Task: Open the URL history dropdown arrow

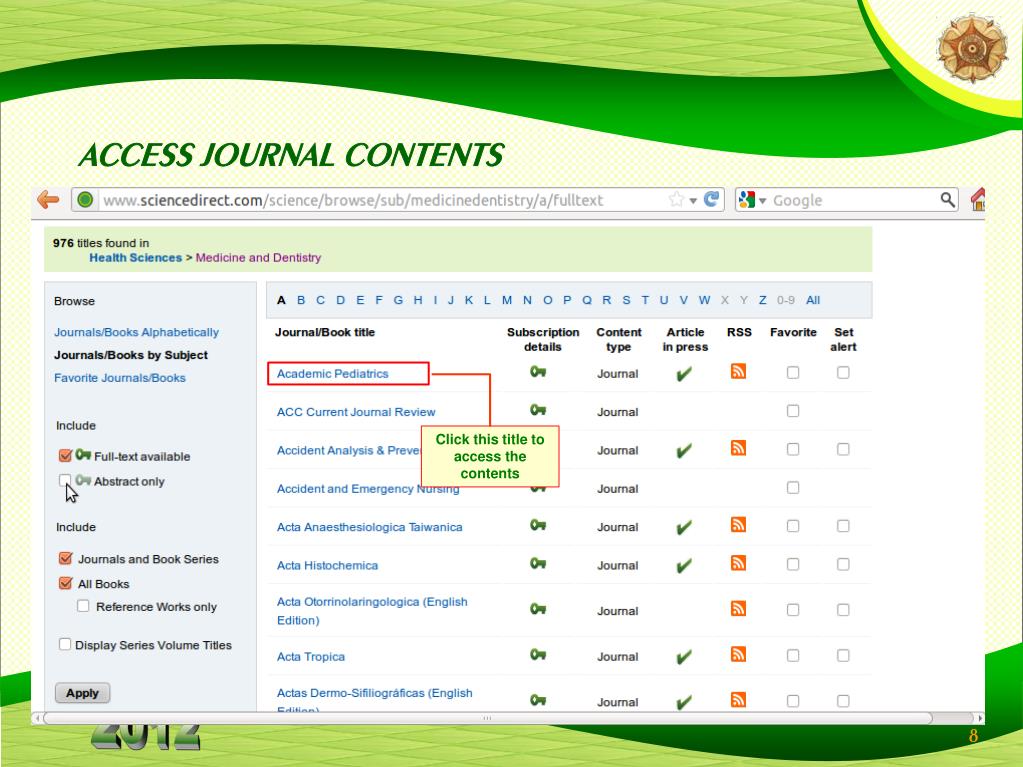Action: coord(693,200)
